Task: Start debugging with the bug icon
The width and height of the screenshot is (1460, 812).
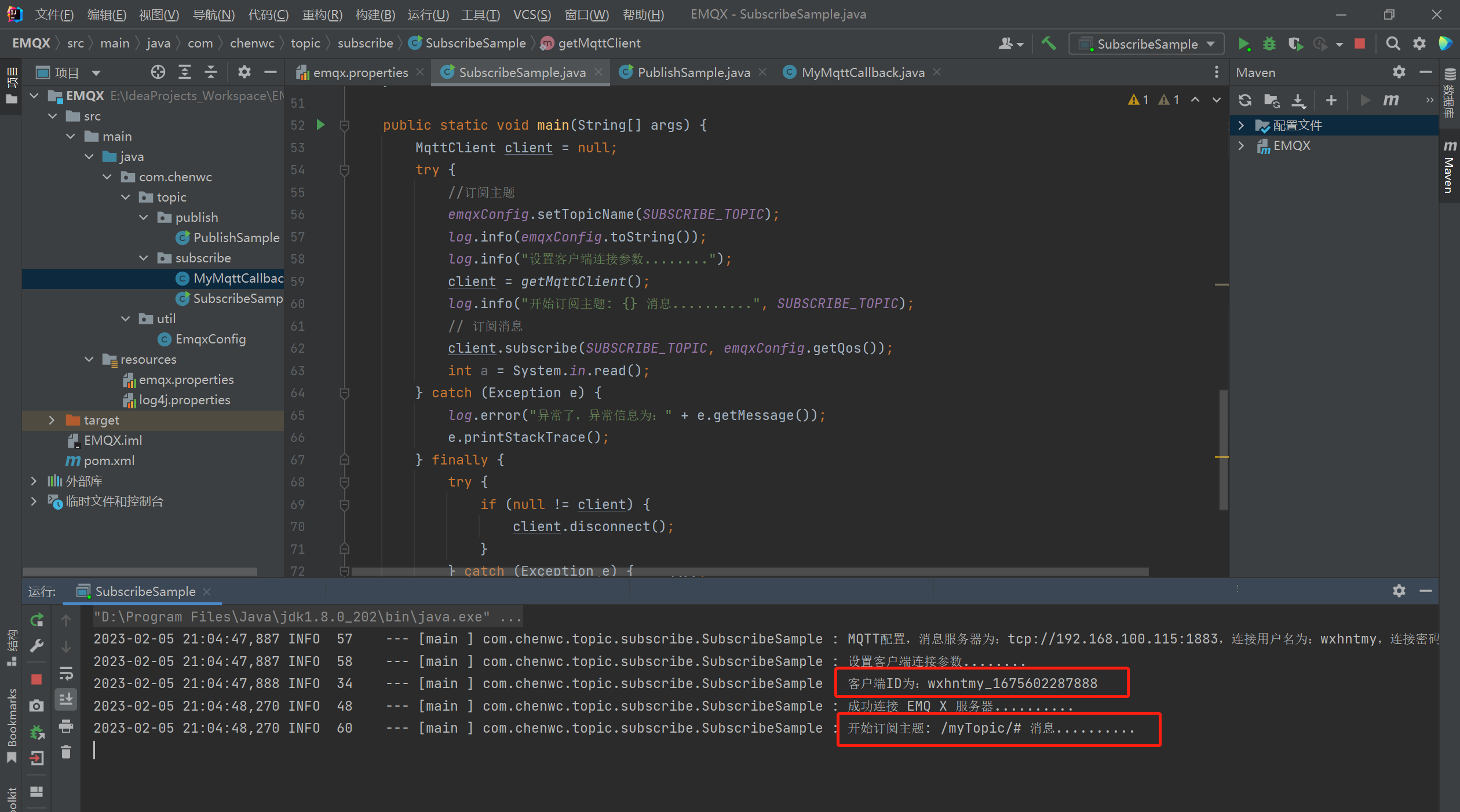Action: (1269, 44)
